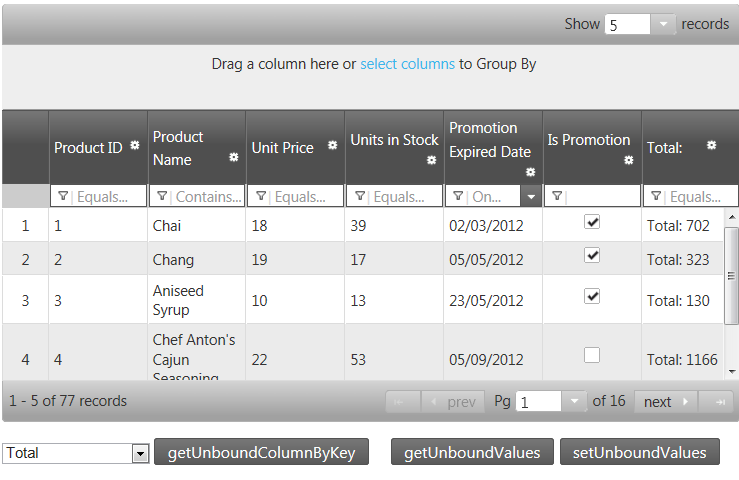Check Is Promotion for Chef Anton's Cajun Seasoning

(592, 354)
